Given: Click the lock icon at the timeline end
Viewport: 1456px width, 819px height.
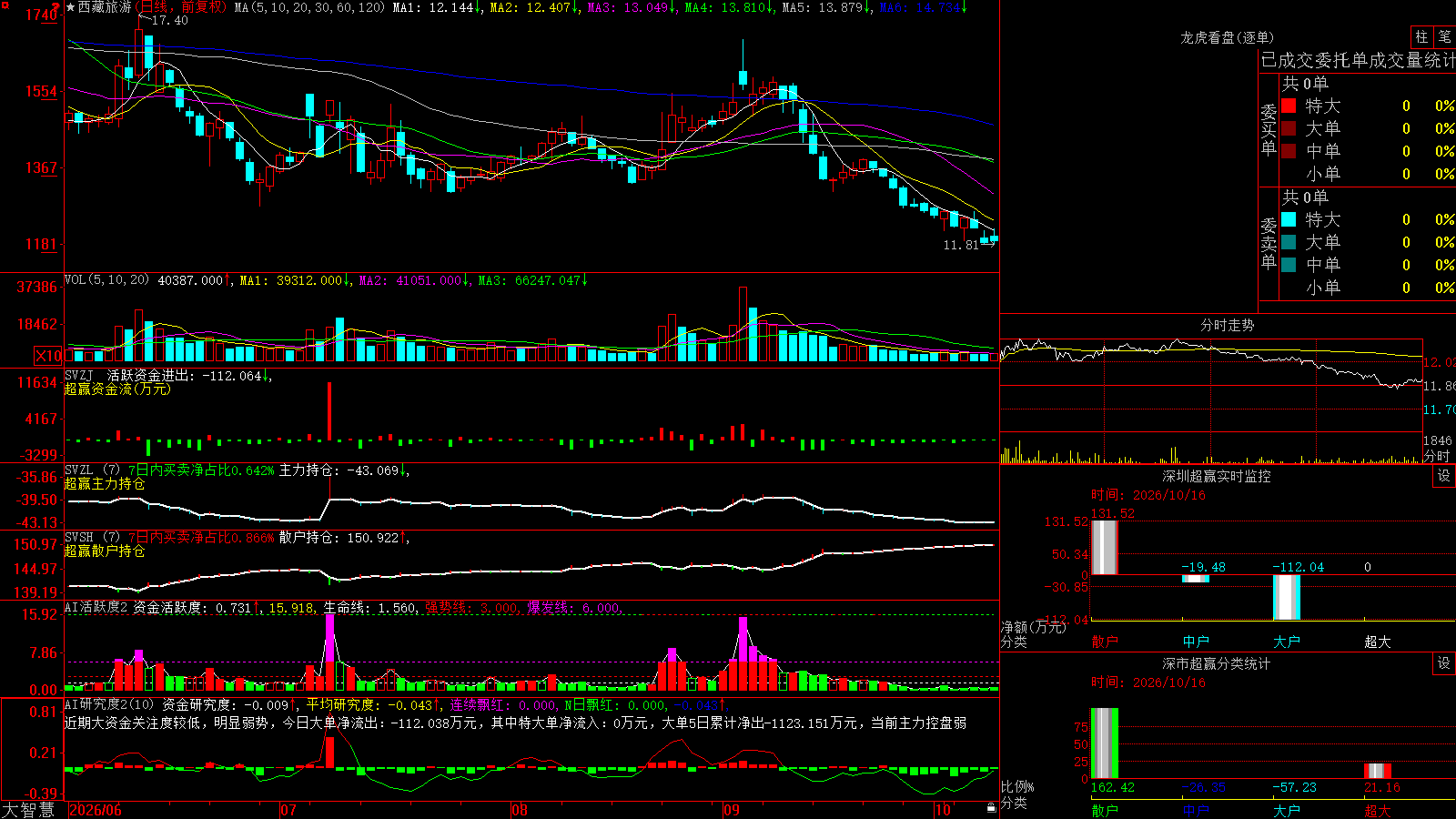Looking at the screenshot, I should pos(992,808).
